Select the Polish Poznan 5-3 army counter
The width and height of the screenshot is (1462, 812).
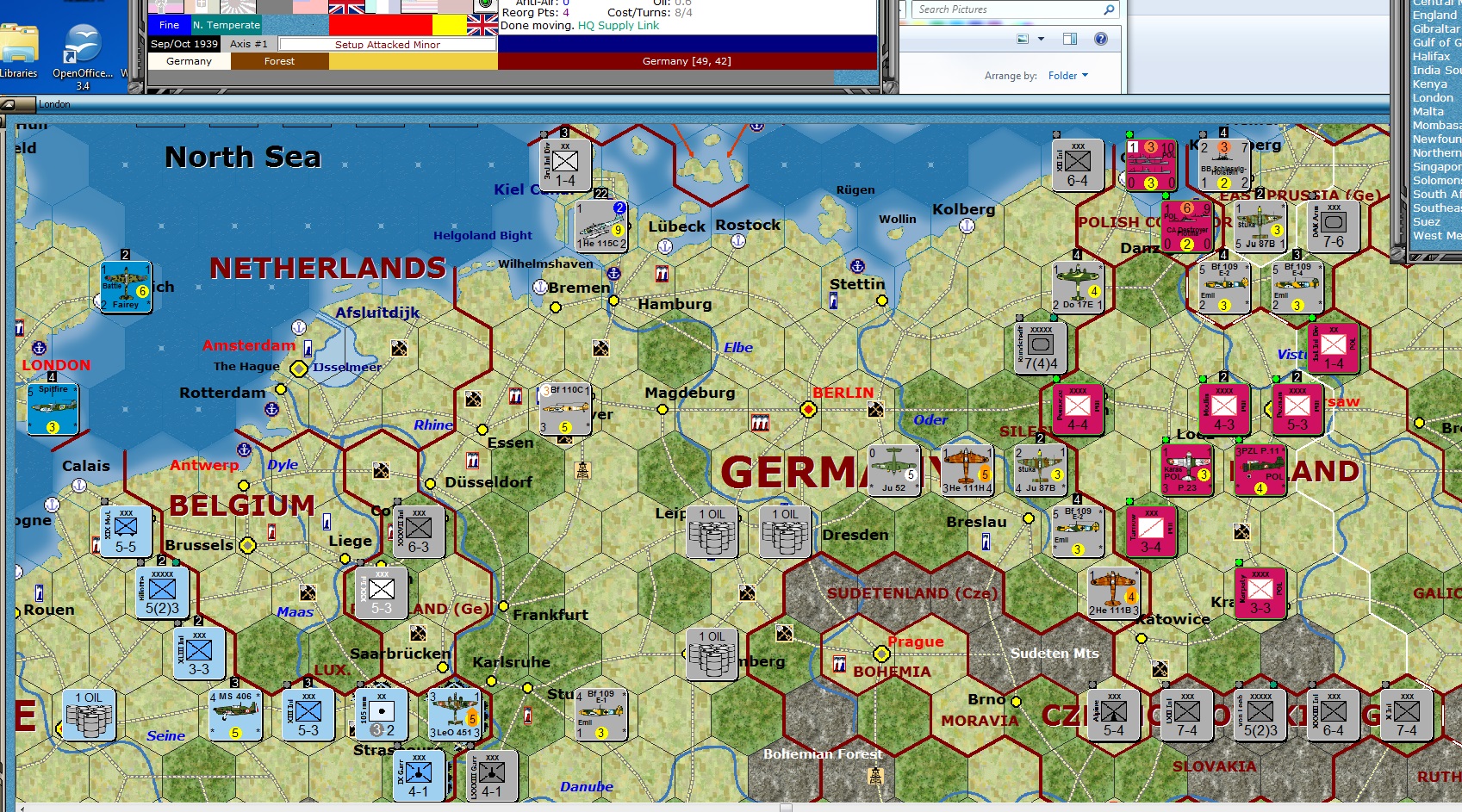[1297, 409]
